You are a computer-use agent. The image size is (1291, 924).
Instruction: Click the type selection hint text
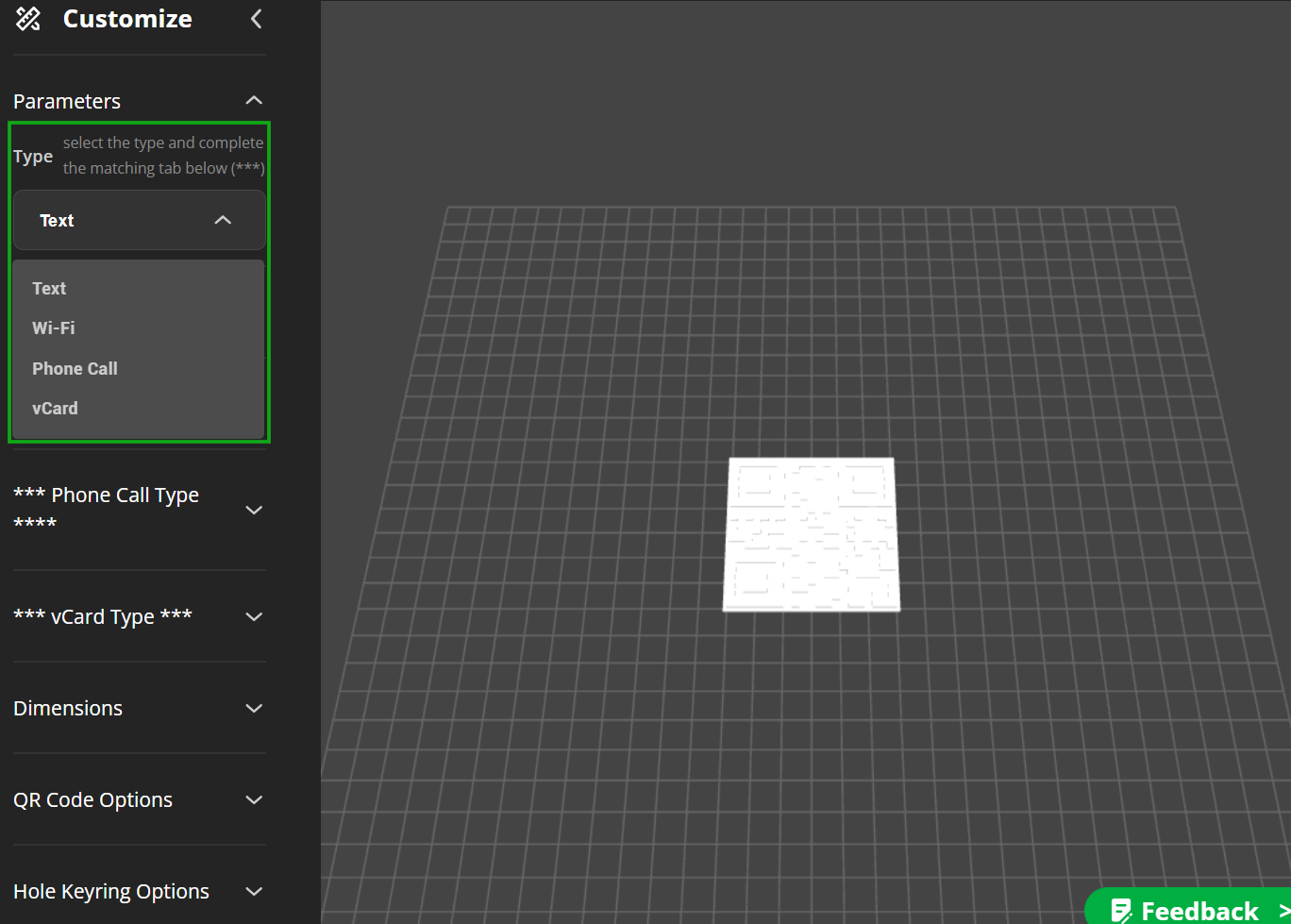click(x=163, y=156)
